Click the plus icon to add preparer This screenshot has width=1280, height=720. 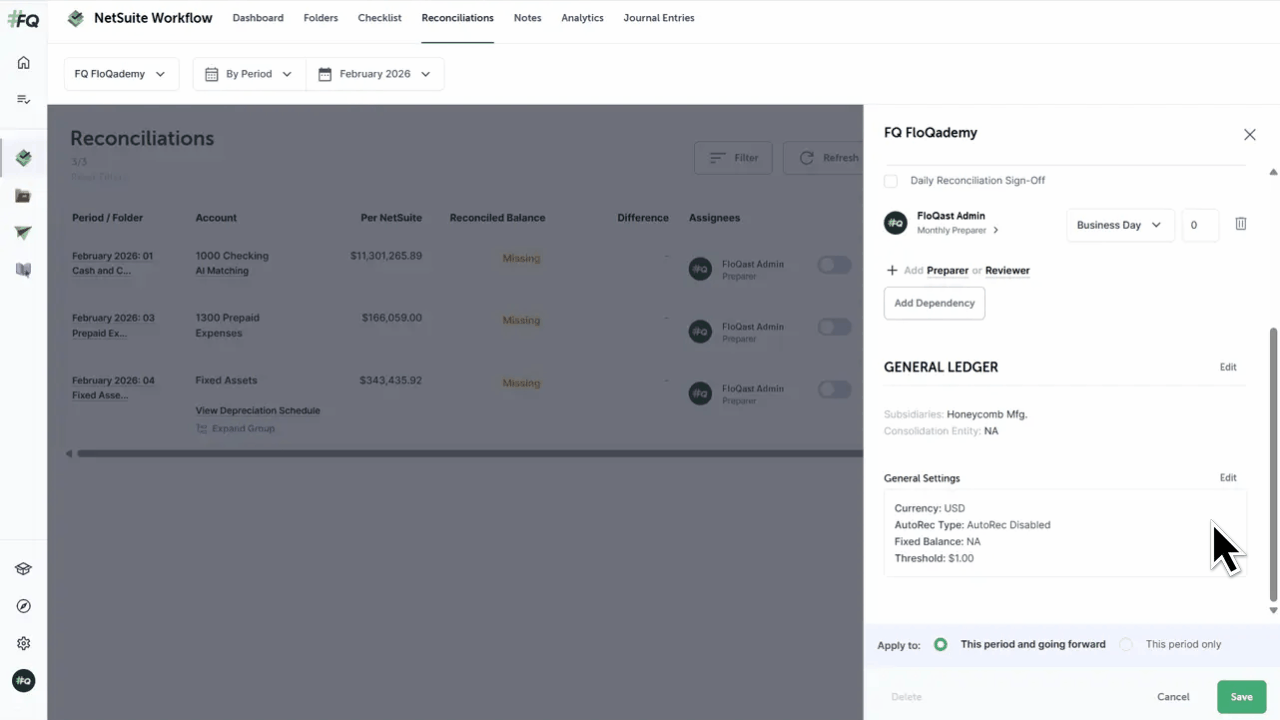pos(892,270)
